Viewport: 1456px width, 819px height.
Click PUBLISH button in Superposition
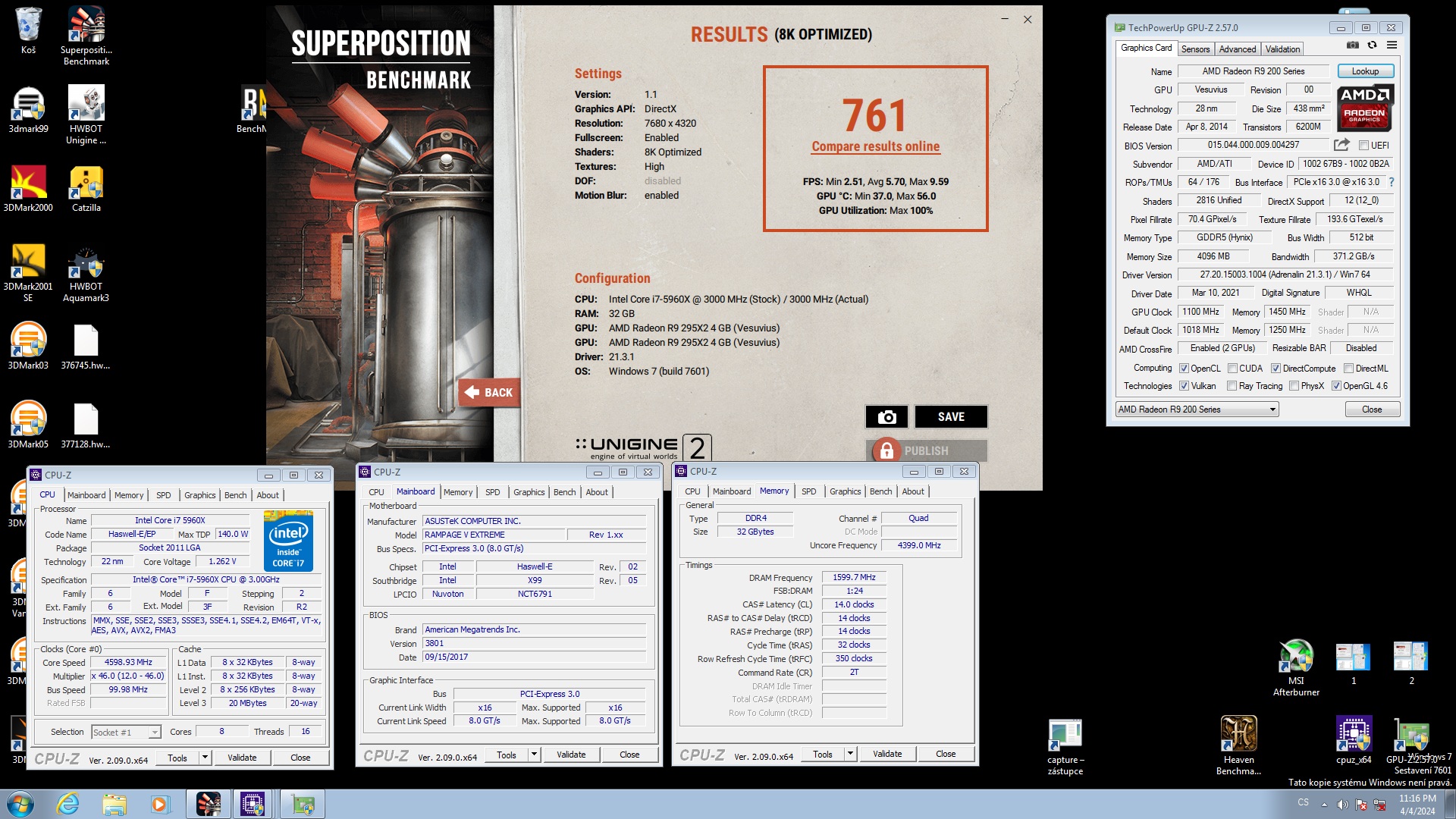[x=927, y=450]
